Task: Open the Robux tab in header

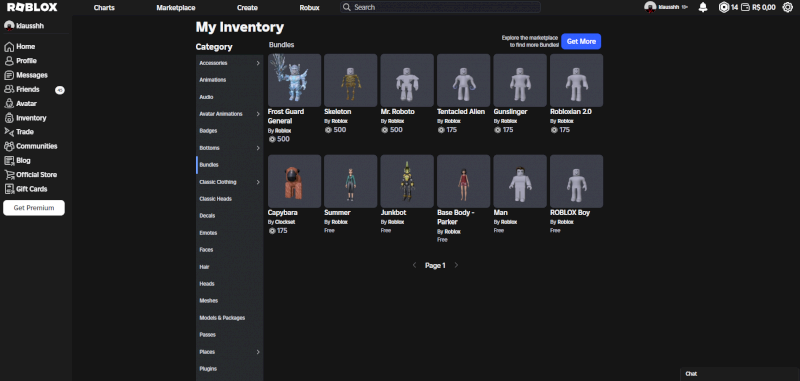Action: [309, 8]
